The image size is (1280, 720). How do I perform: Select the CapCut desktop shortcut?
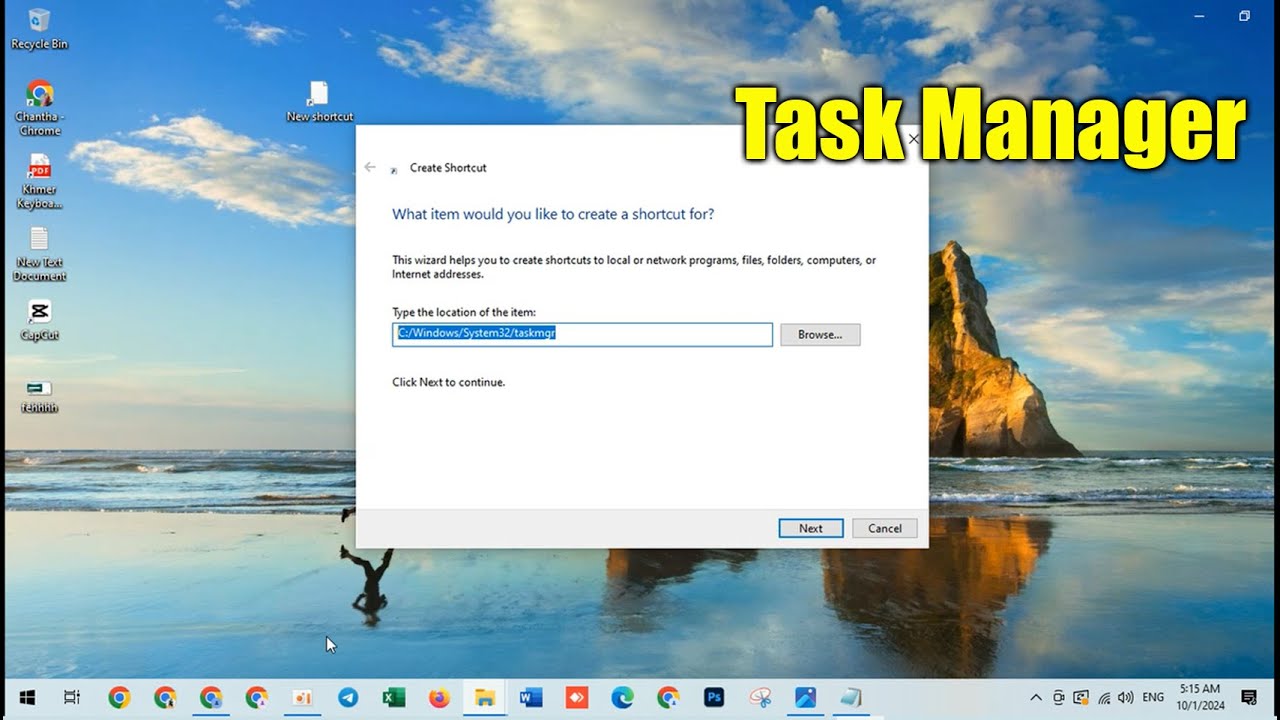pyautogui.click(x=39, y=321)
